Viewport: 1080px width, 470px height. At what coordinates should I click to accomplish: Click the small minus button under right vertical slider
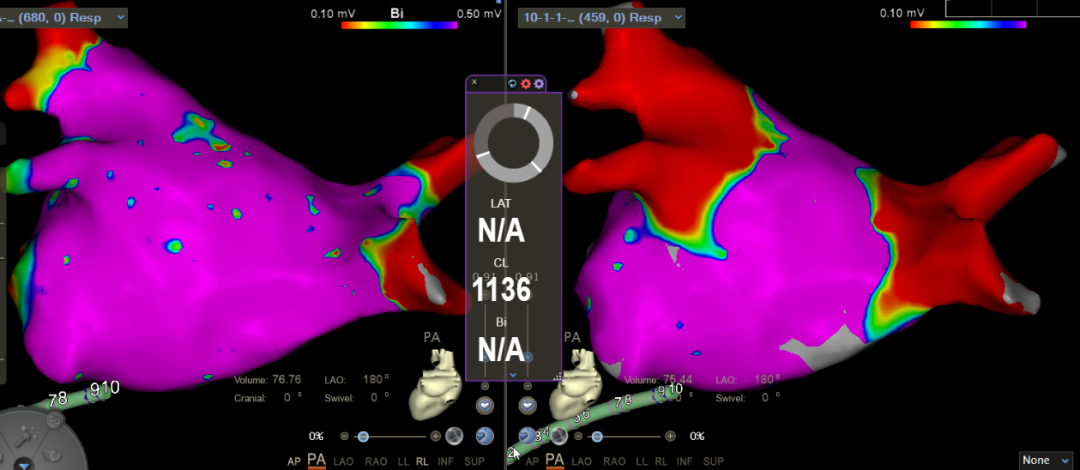[x=528, y=386]
